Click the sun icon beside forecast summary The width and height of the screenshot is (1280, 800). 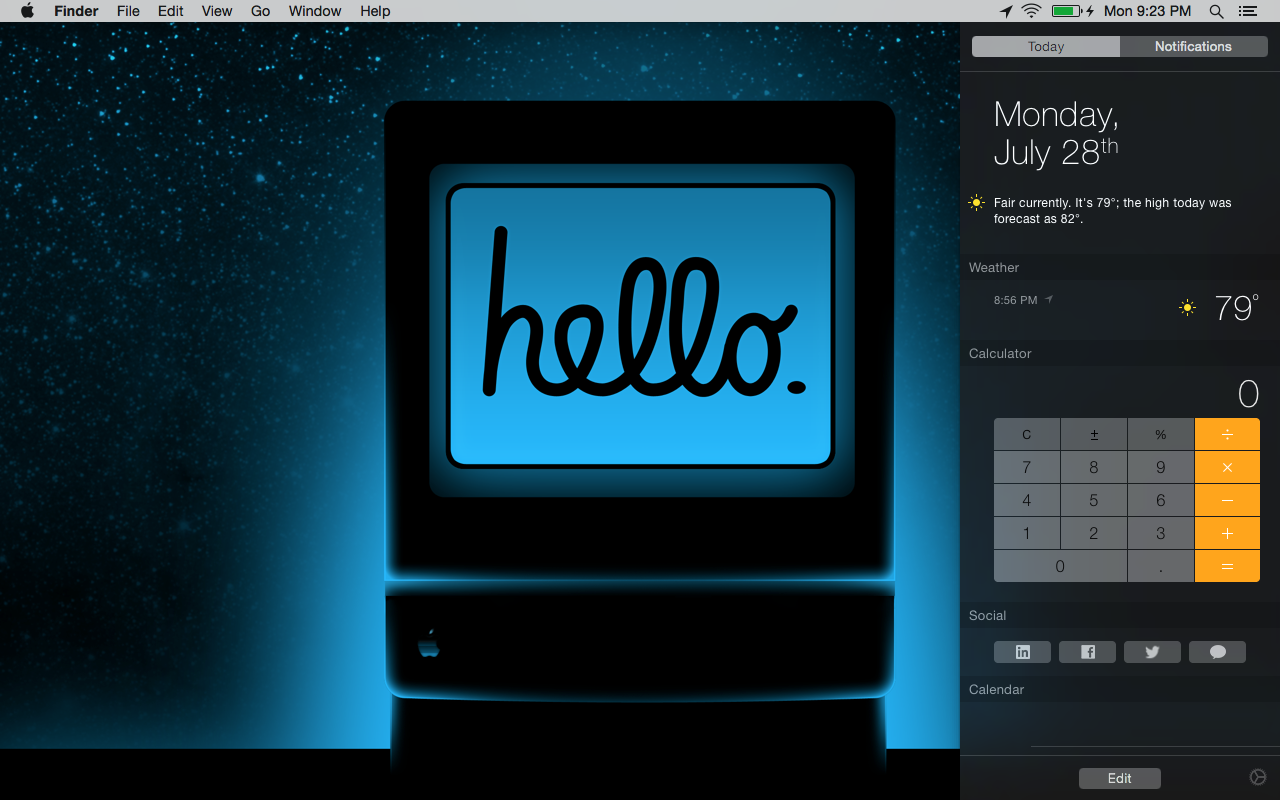coord(976,203)
